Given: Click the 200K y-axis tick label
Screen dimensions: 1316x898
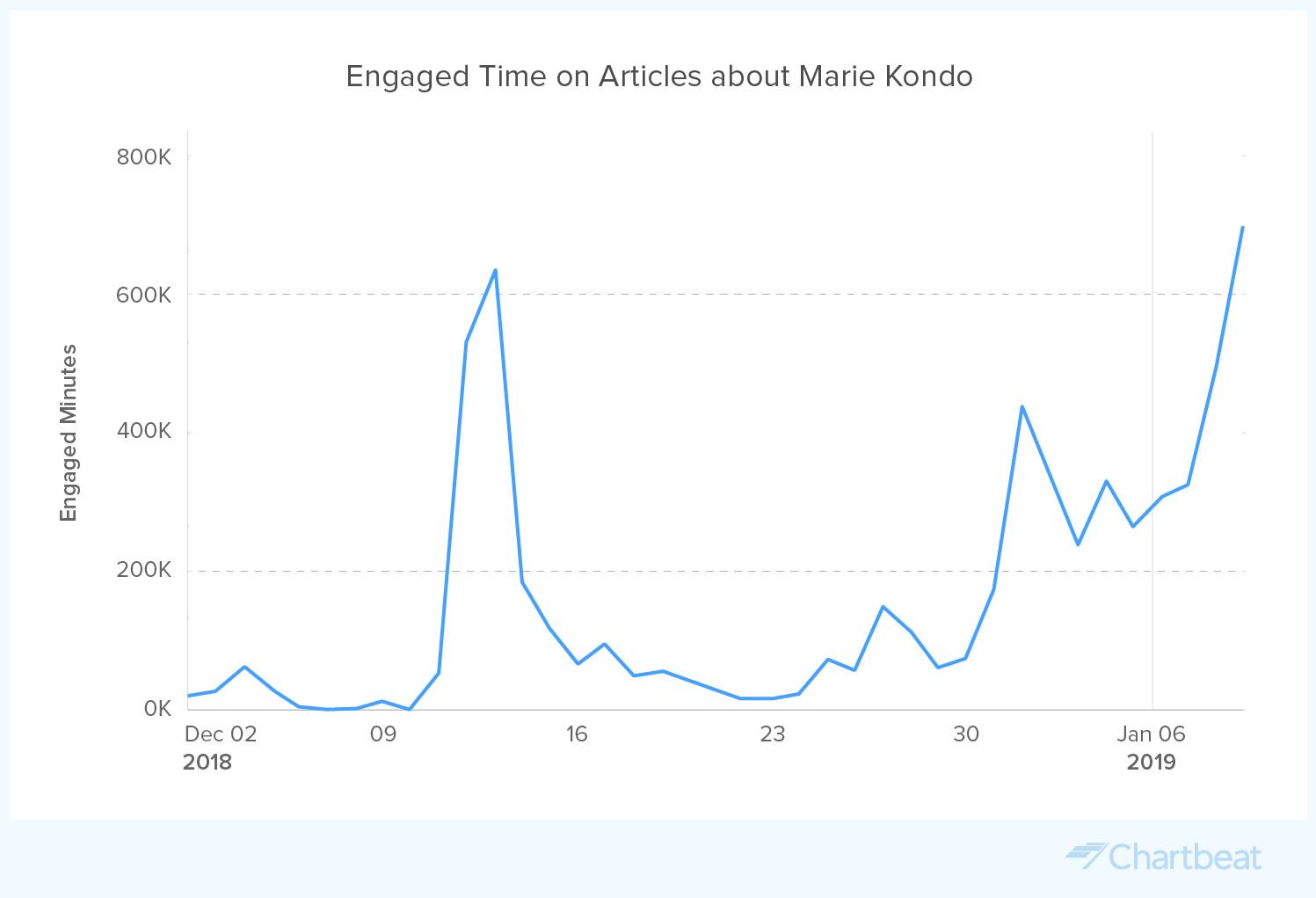Looking at the screenshot, I should pyautogui.click(x=143, y=570).
